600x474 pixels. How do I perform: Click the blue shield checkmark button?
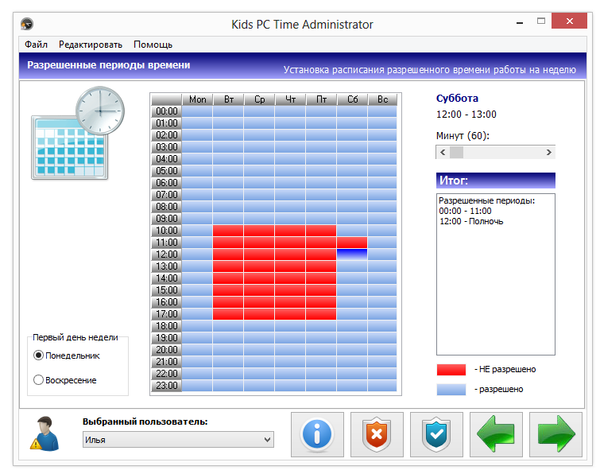tap(437, 435)
